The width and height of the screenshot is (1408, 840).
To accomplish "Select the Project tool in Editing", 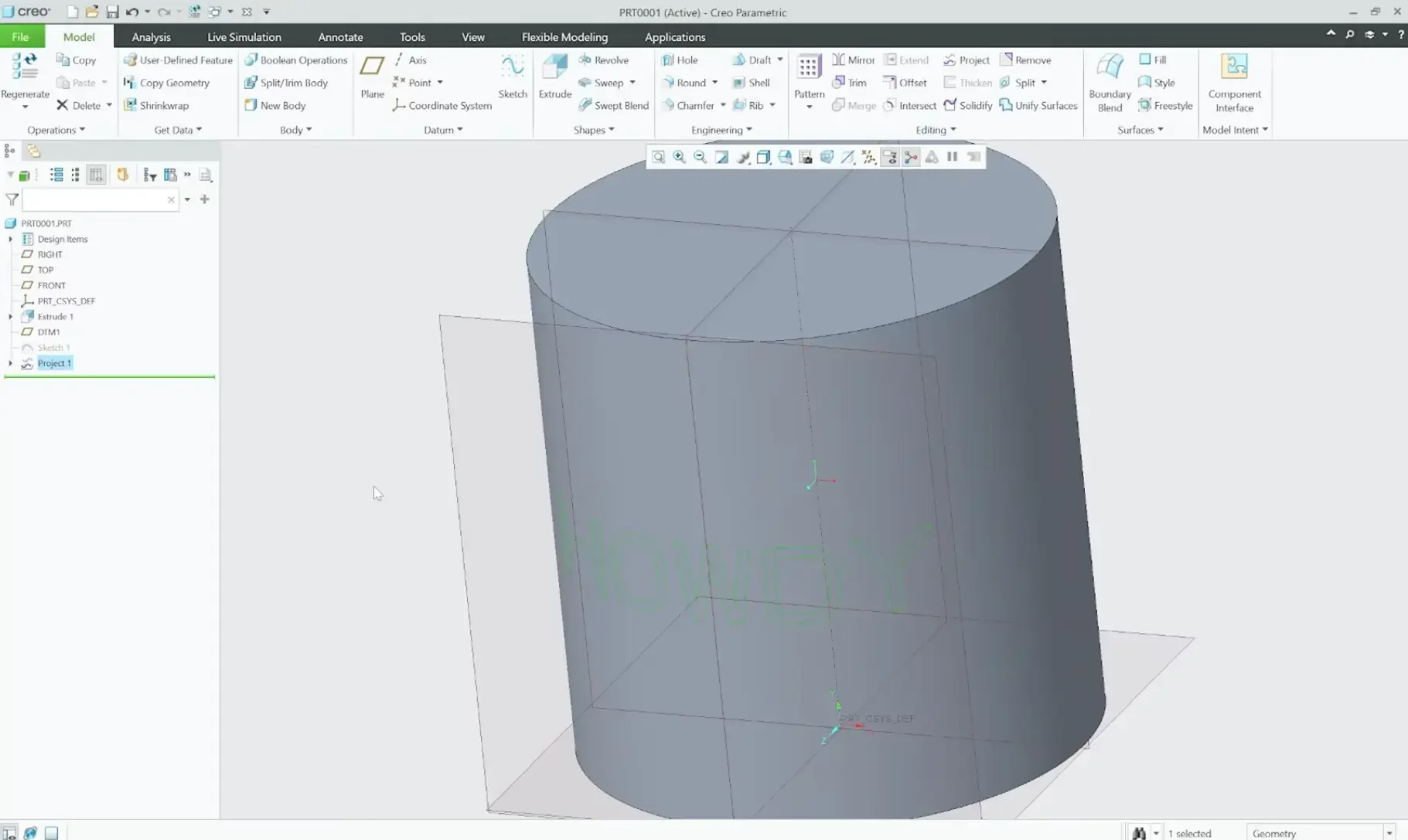I will (x=967, y=60).
